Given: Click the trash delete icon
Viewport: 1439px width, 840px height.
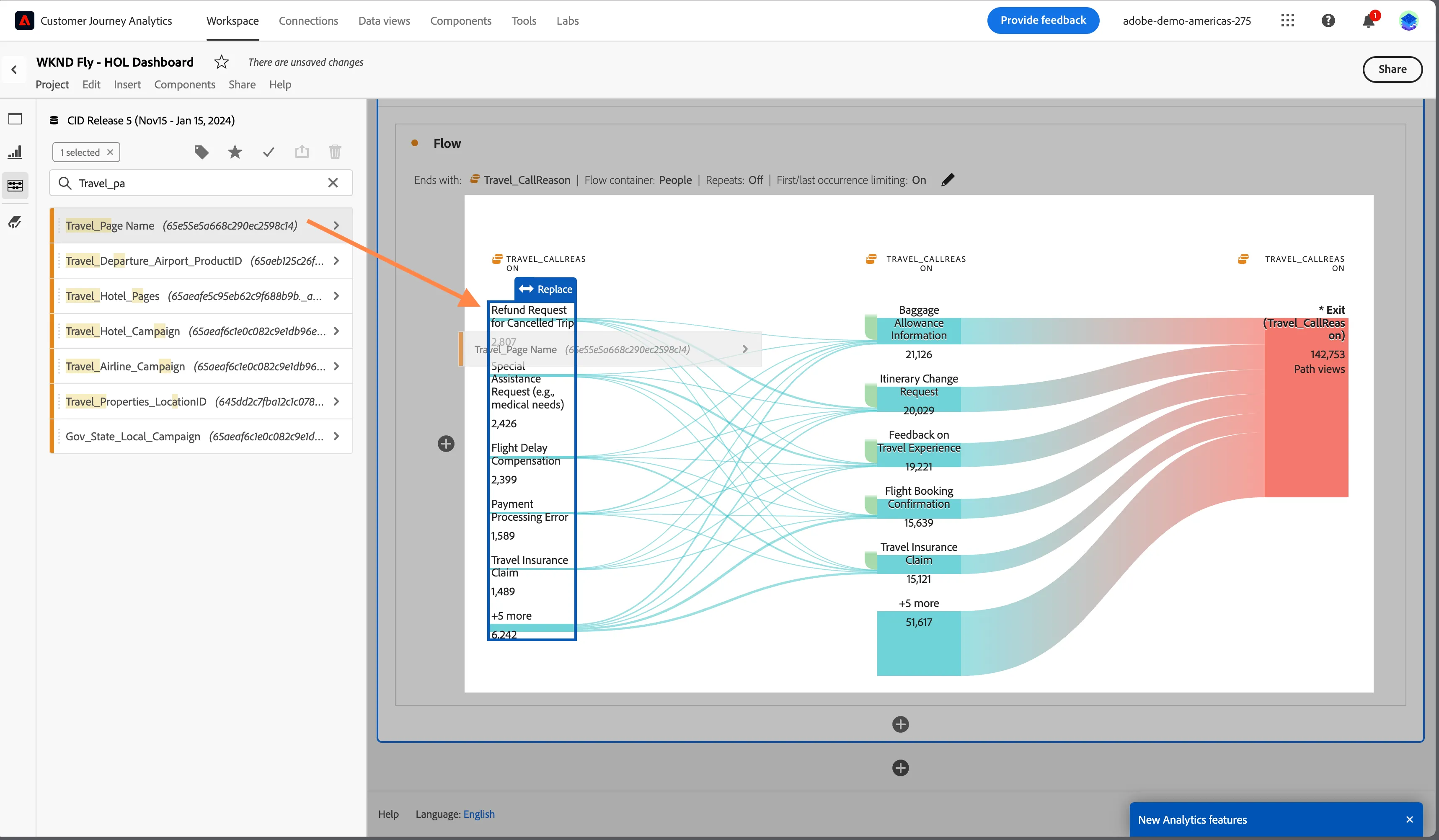Looking at the screenshot, I should [335, 152].
